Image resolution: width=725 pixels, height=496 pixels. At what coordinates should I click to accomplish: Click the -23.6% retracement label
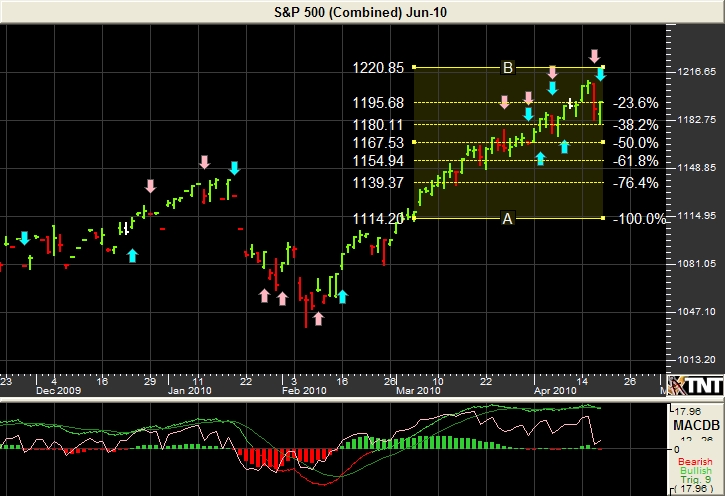(x=636, y=103)
